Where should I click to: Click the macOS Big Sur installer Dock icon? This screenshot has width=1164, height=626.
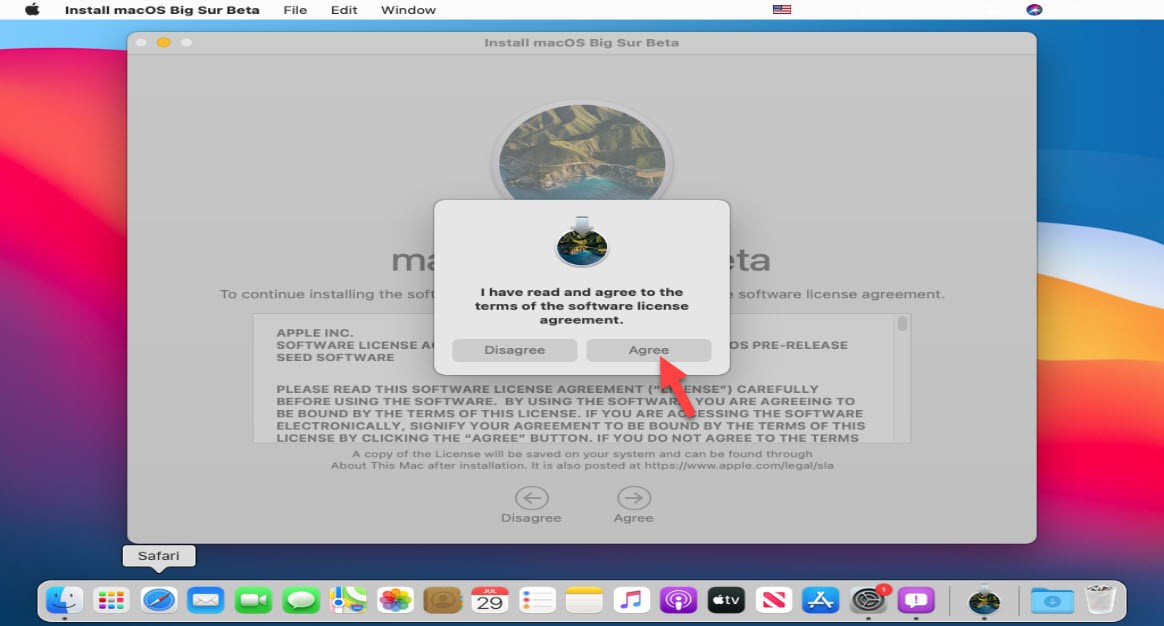984,600
